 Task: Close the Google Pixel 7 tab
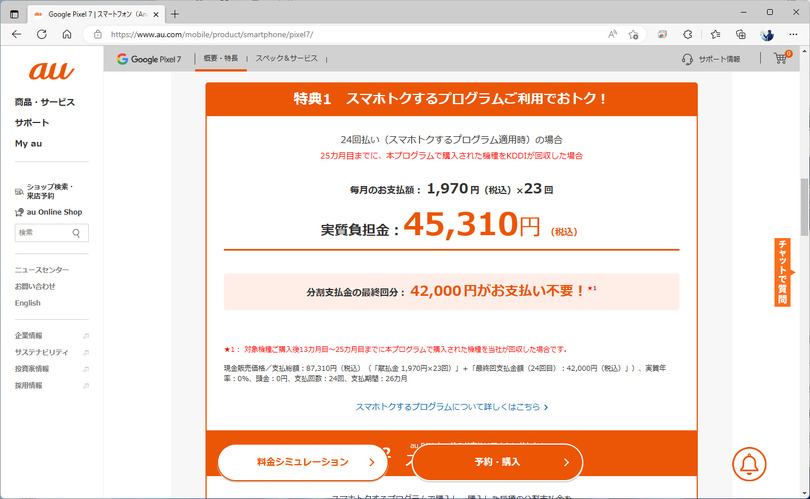click(156, 14)
